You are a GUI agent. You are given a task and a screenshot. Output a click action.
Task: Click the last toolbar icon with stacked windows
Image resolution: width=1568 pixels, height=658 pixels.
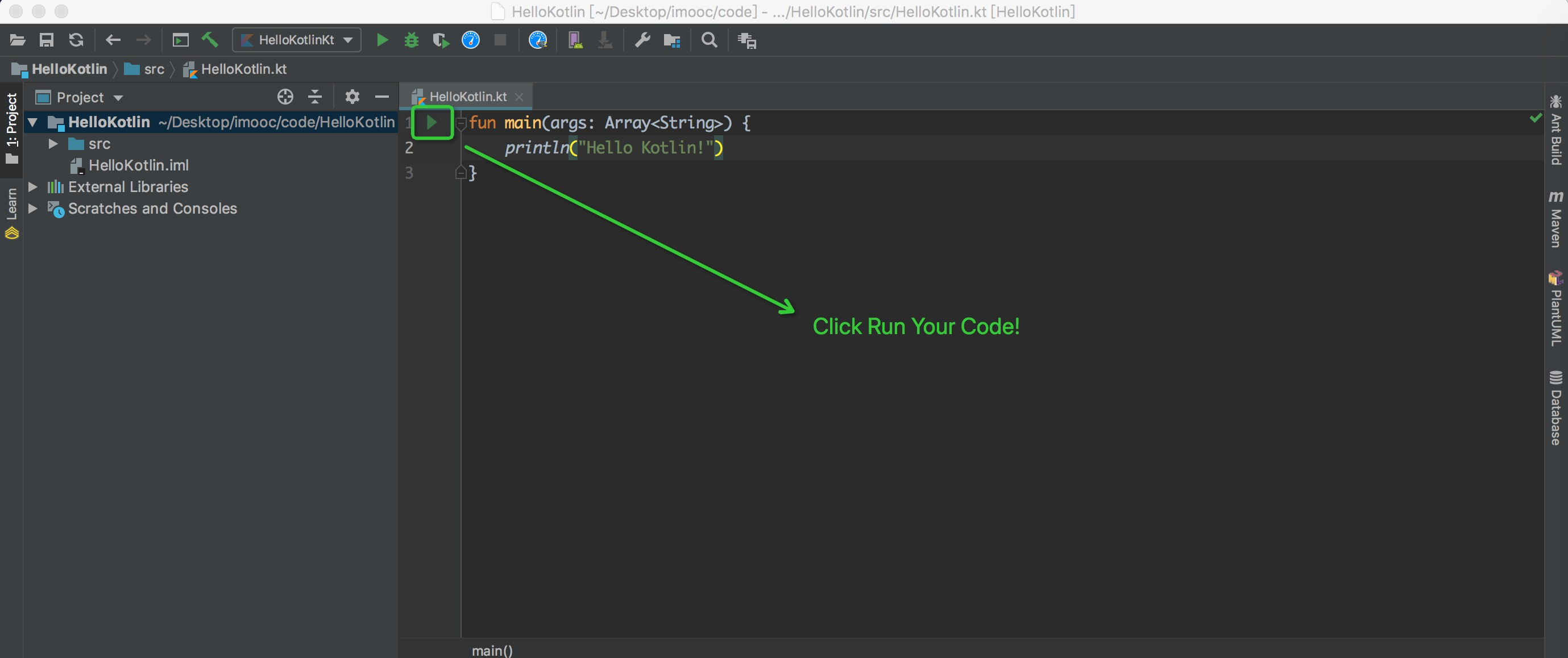(747, 40)
